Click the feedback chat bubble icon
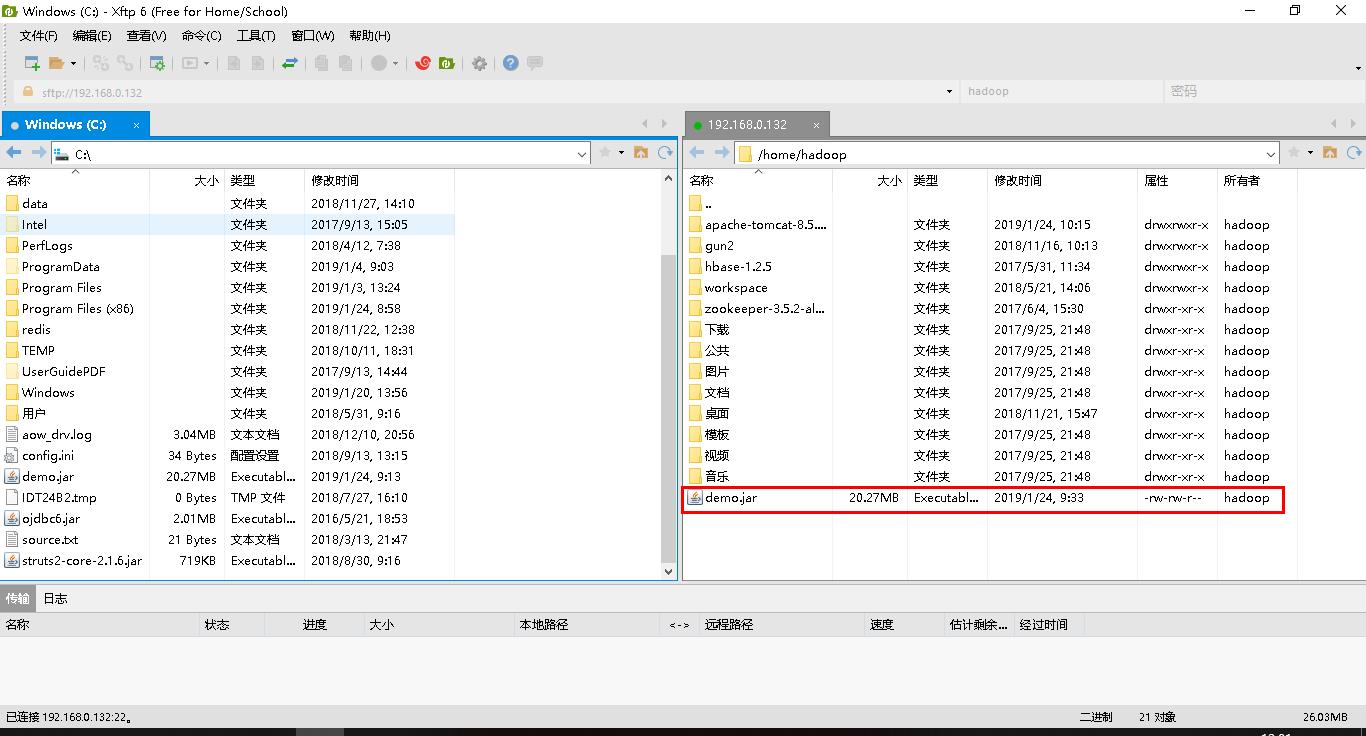The height and width of the screenshot is (736, 1366). coord(535,63)
